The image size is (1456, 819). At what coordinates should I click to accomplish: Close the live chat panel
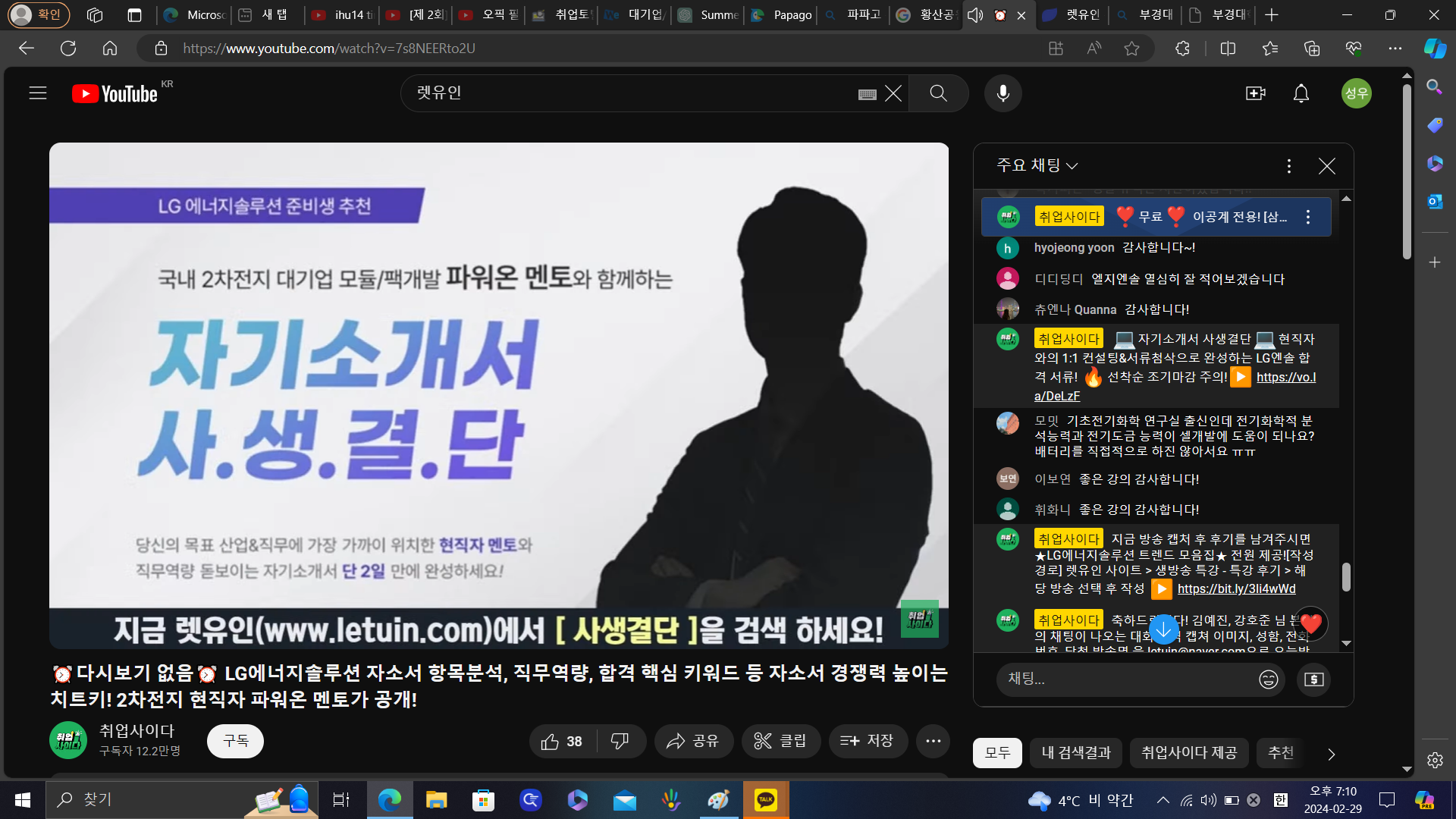click(x=1326, y=166)
